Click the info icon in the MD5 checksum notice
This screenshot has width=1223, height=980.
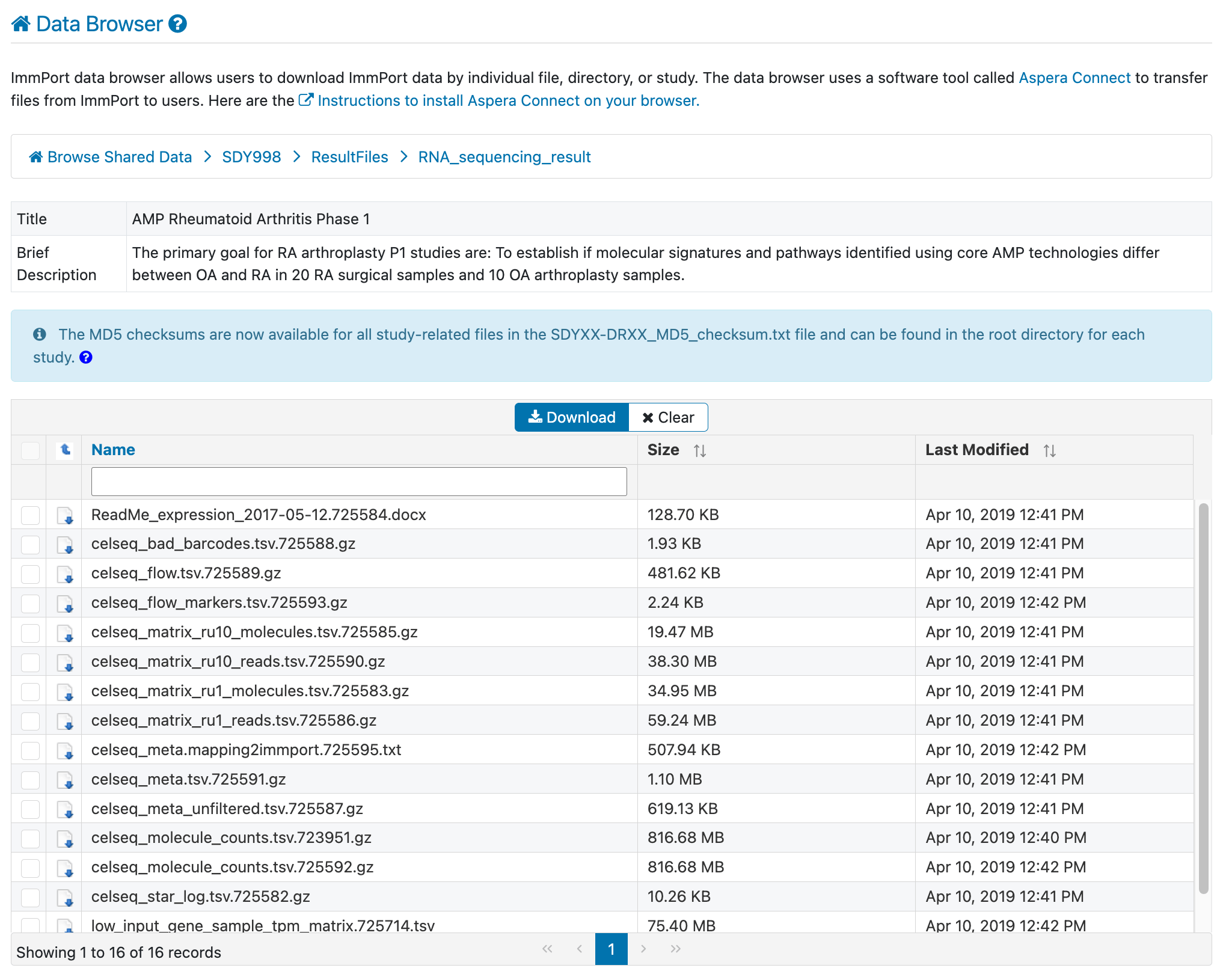point(40,334)
